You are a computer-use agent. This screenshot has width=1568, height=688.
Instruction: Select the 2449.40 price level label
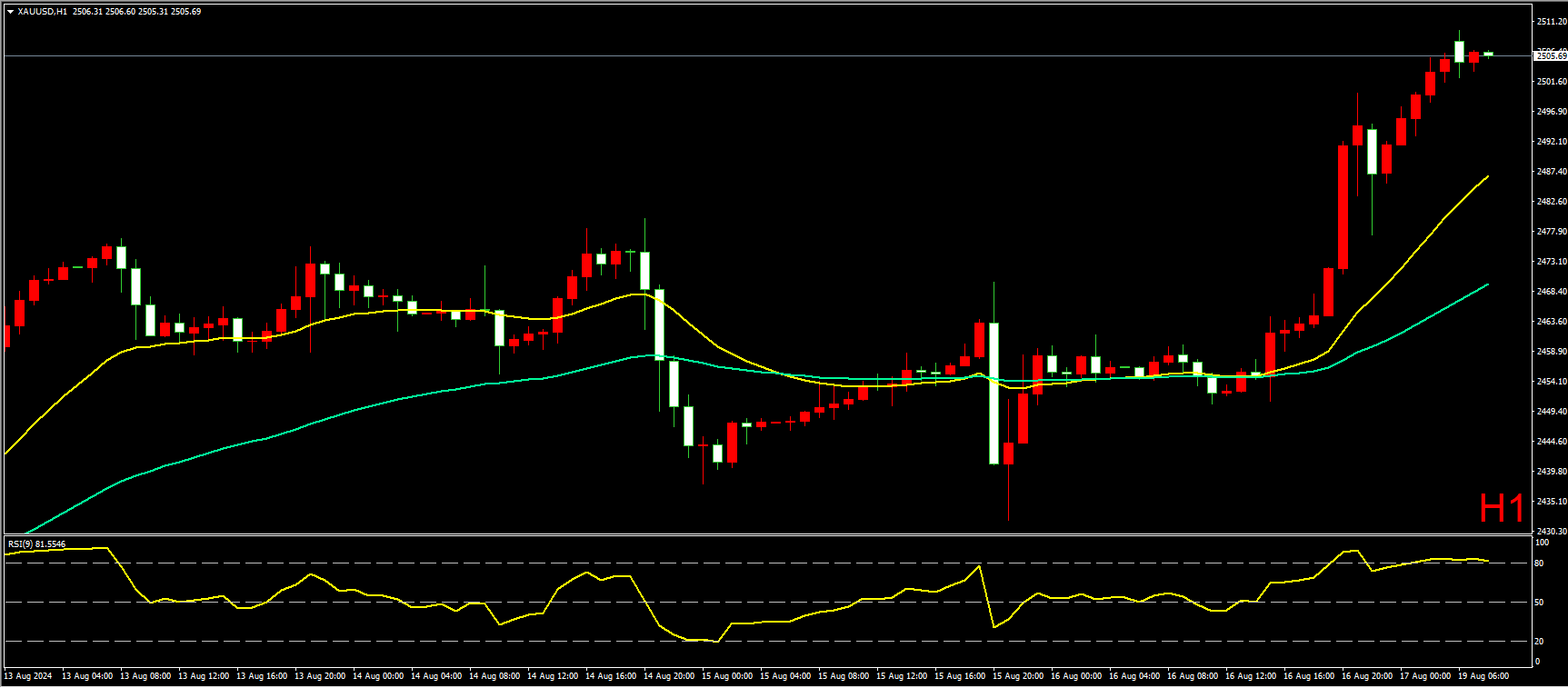[1552, 412]
